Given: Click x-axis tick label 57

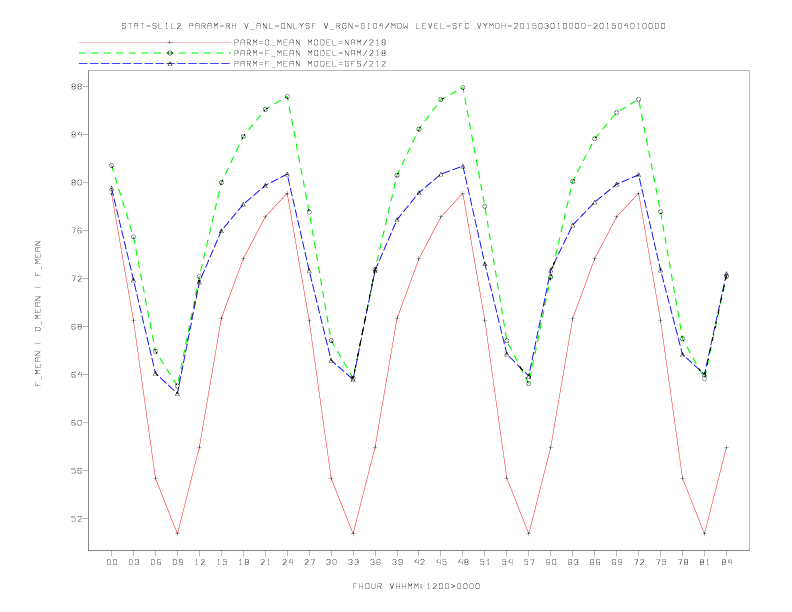Looking at the screenshot, I should coord(529,562).
